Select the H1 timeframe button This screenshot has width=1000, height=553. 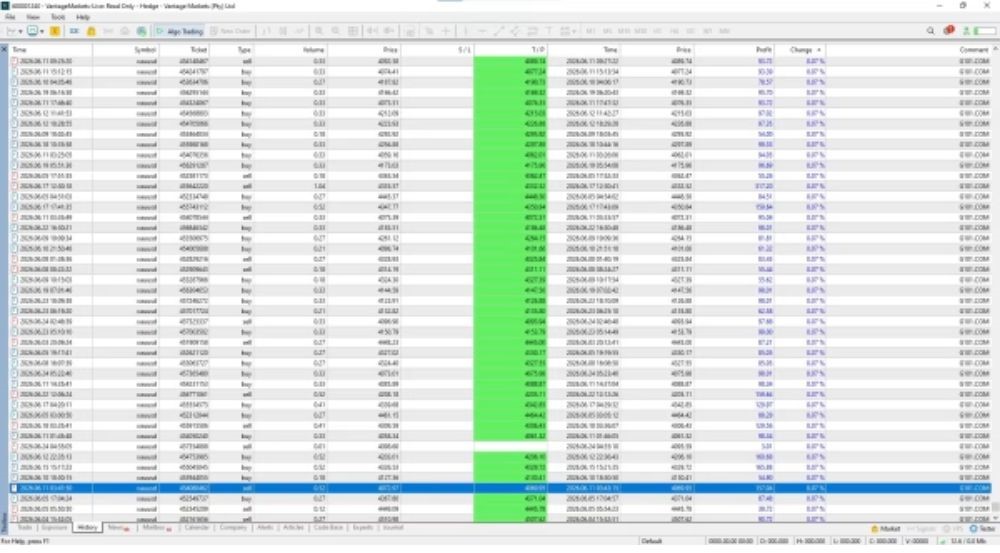658,31
